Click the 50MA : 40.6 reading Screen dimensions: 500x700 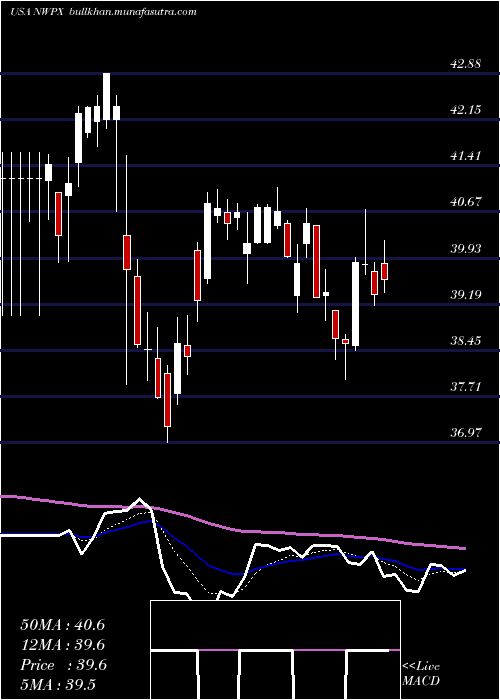[62, 625]
